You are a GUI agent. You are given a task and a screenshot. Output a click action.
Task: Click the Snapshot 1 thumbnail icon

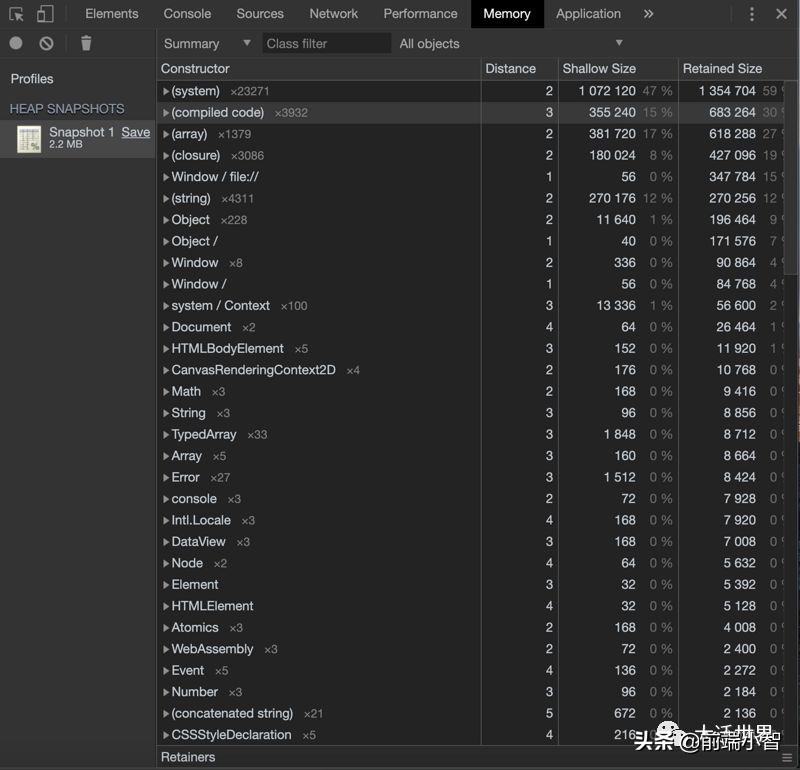29,138
